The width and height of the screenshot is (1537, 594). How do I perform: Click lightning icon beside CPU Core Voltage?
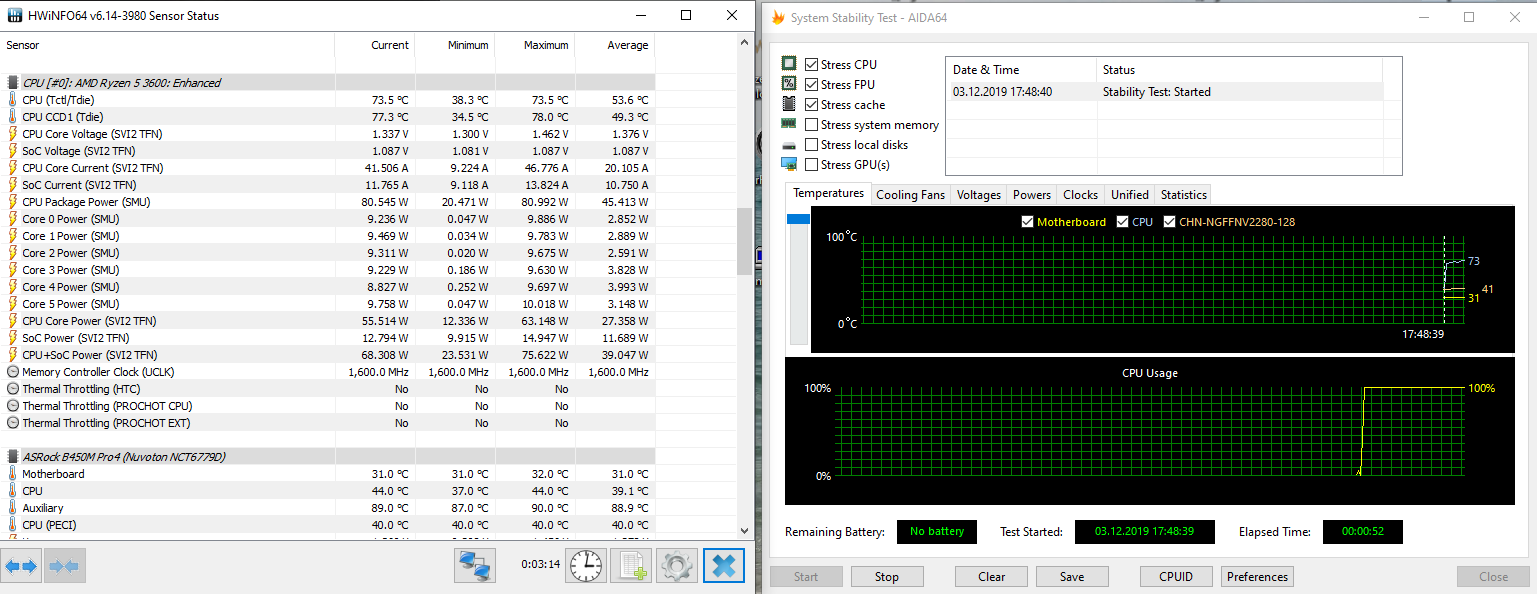click(12, 134)
